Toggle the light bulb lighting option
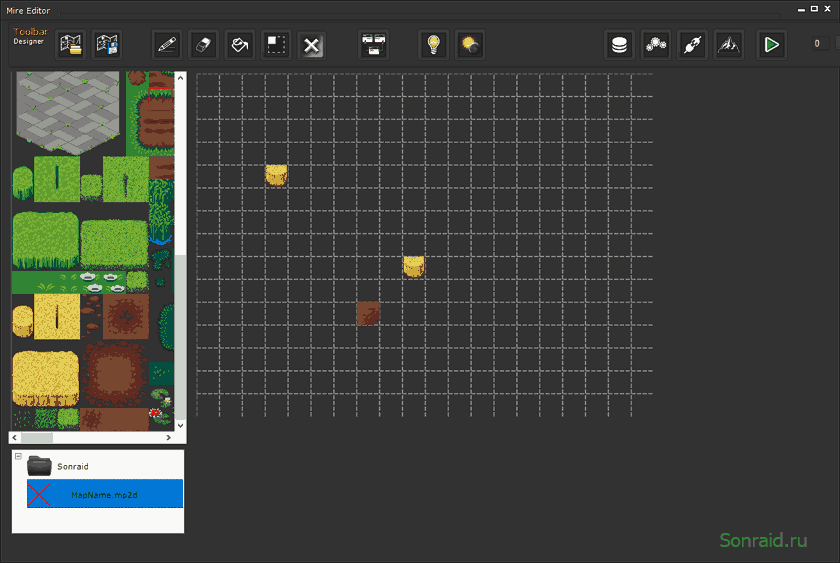840x563 pixels. tap(433, 44)
